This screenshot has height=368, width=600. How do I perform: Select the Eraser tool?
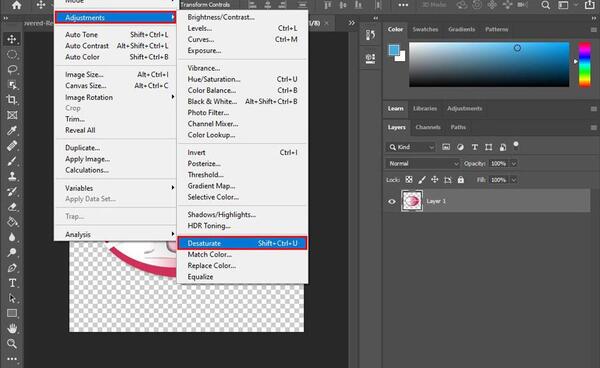click(x=12, y=207)
